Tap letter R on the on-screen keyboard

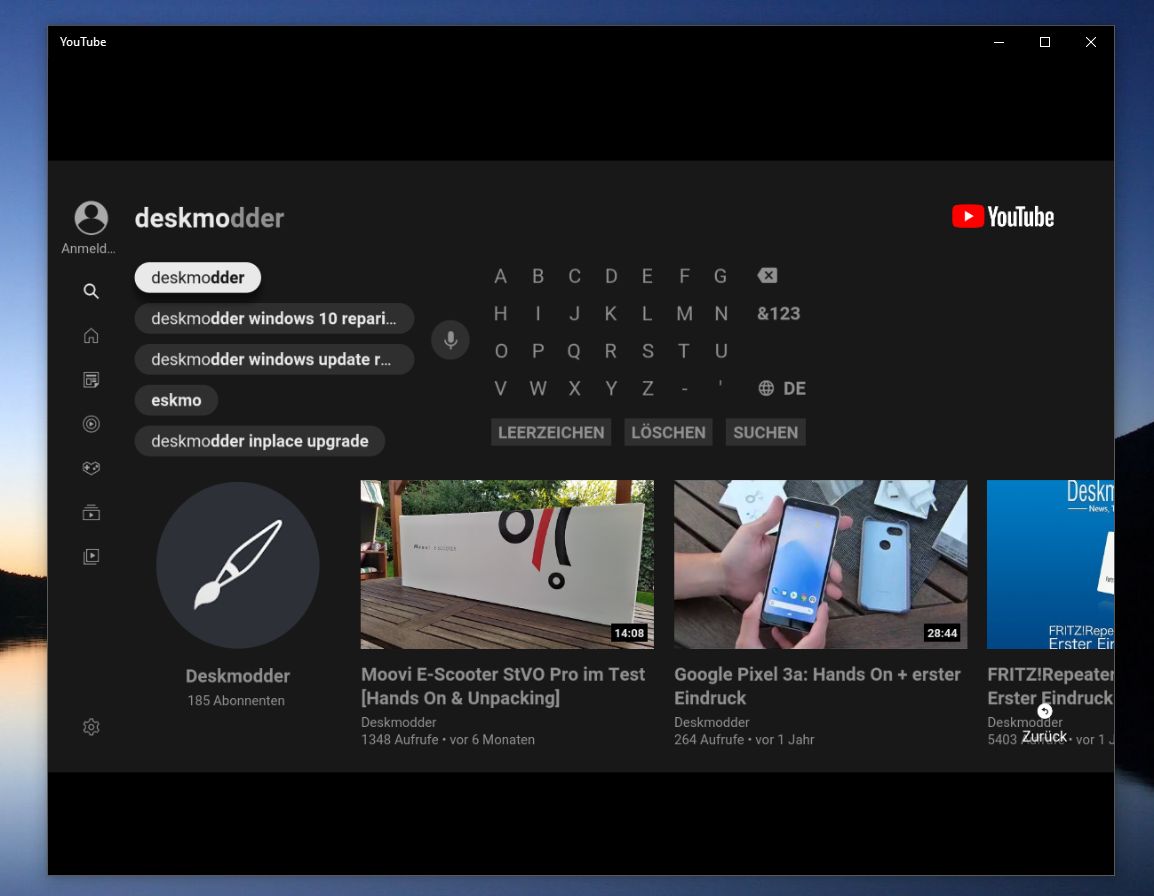click(x=611, y=351)
